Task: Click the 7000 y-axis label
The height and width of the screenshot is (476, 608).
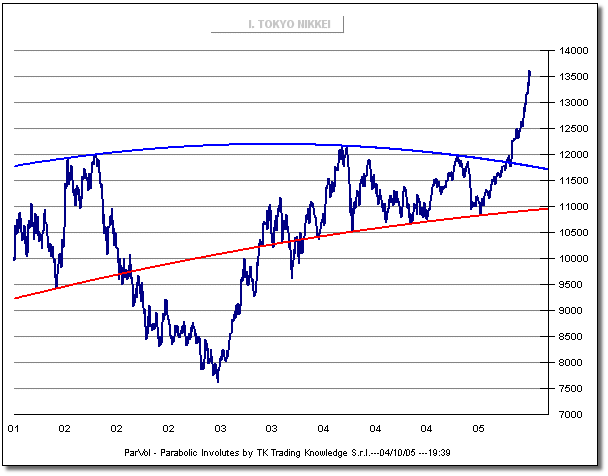Action: click(574, 414)
